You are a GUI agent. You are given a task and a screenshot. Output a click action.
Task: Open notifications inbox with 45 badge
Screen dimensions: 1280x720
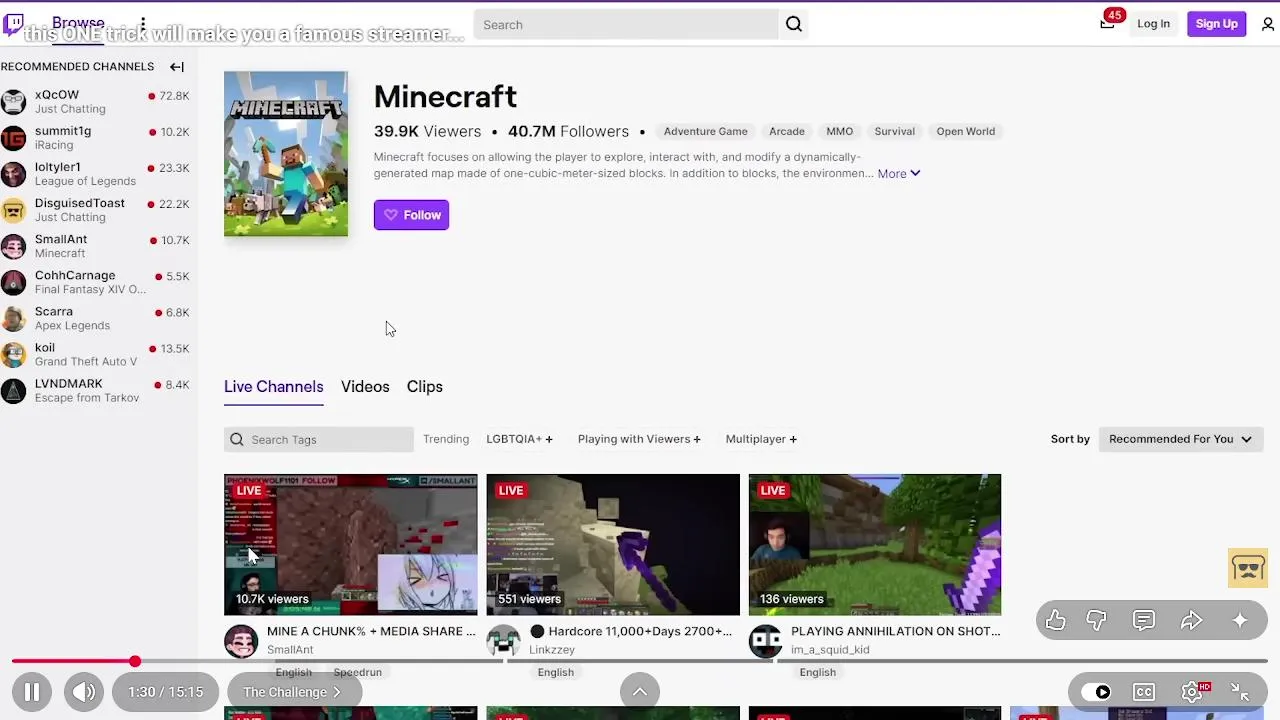pyautogui.click(x=1107, y=23)
